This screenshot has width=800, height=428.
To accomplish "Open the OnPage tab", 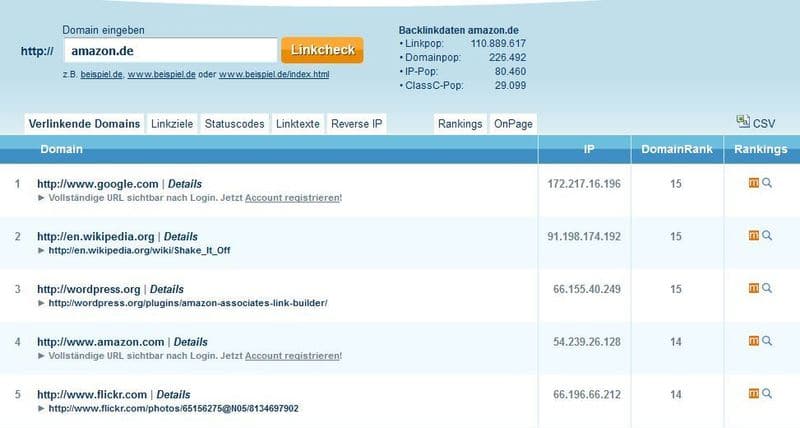I will [x=513, y=124].
